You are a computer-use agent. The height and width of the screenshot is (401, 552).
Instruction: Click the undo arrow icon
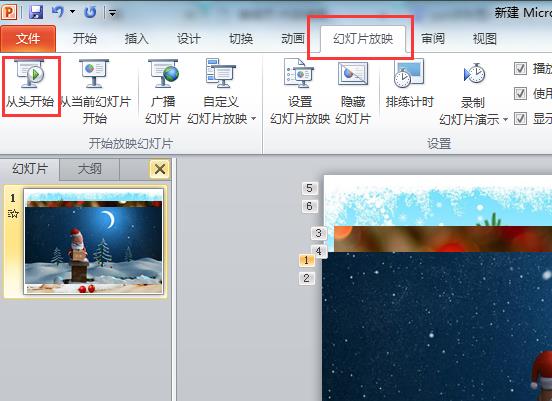(x=58, y=12)
